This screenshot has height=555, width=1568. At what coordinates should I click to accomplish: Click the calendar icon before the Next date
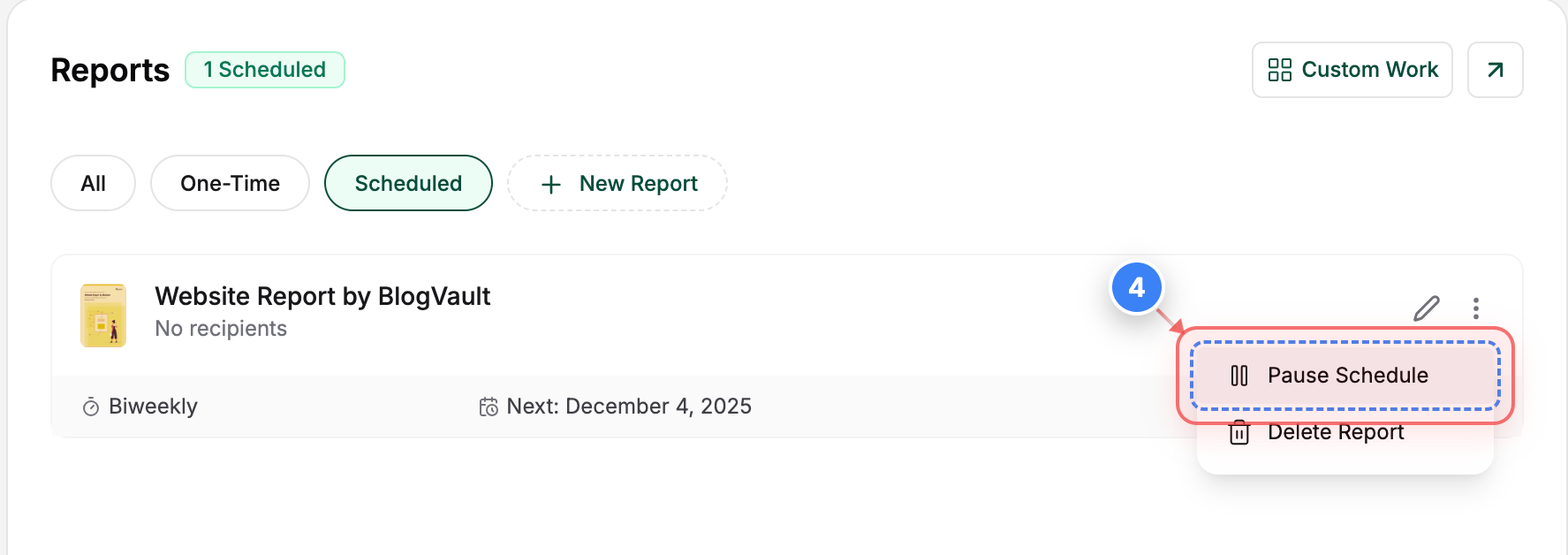[488, 407]
